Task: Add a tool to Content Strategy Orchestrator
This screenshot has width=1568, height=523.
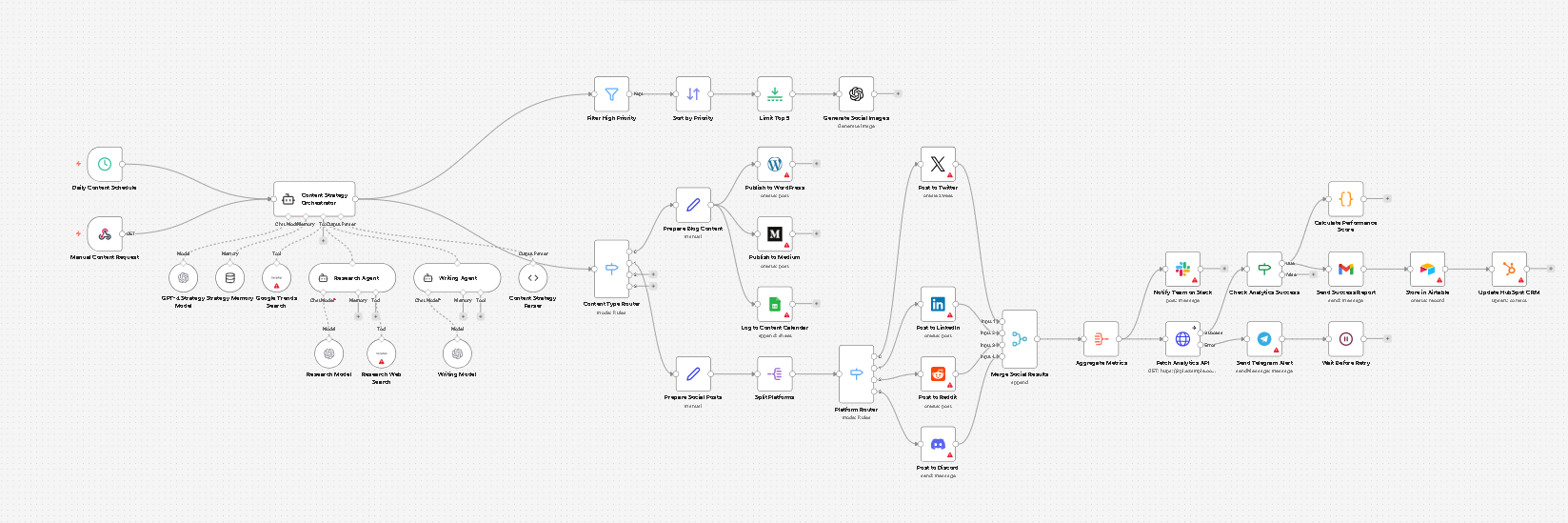Action: pos(323,240)
